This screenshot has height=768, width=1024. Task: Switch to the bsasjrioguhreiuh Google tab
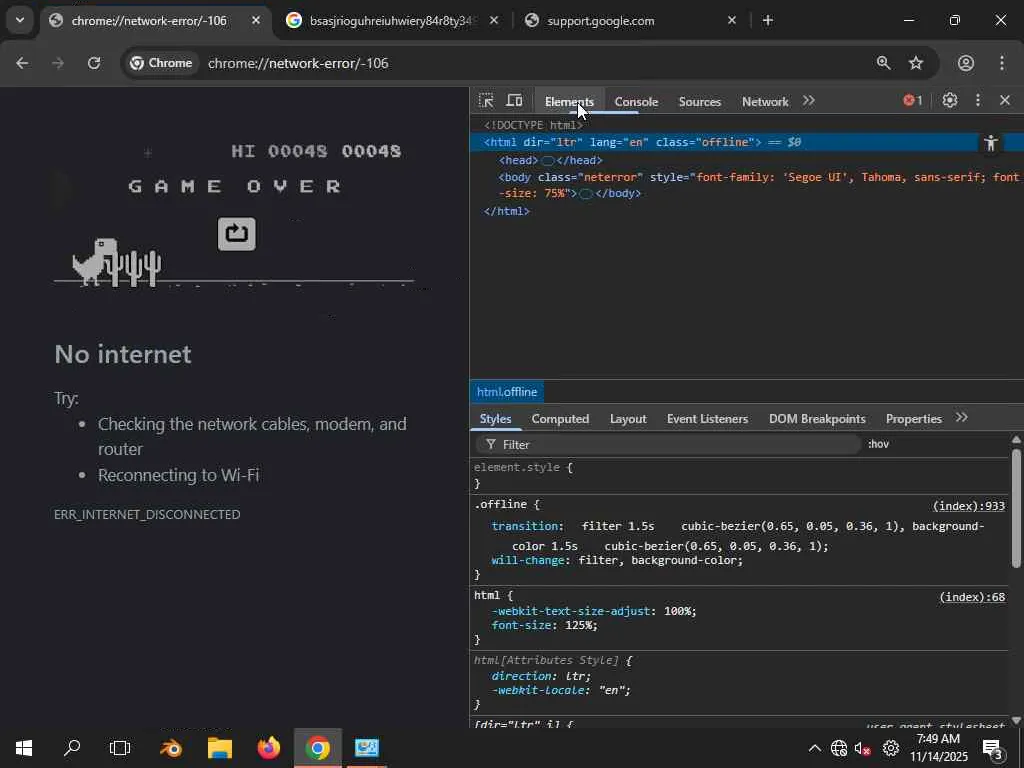click(392, 21)
